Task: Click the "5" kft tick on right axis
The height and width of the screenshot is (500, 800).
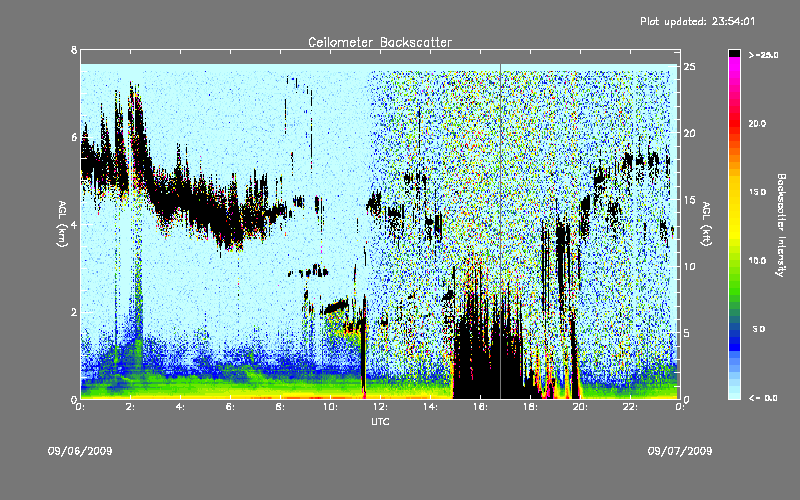Action: click(687, 333)
